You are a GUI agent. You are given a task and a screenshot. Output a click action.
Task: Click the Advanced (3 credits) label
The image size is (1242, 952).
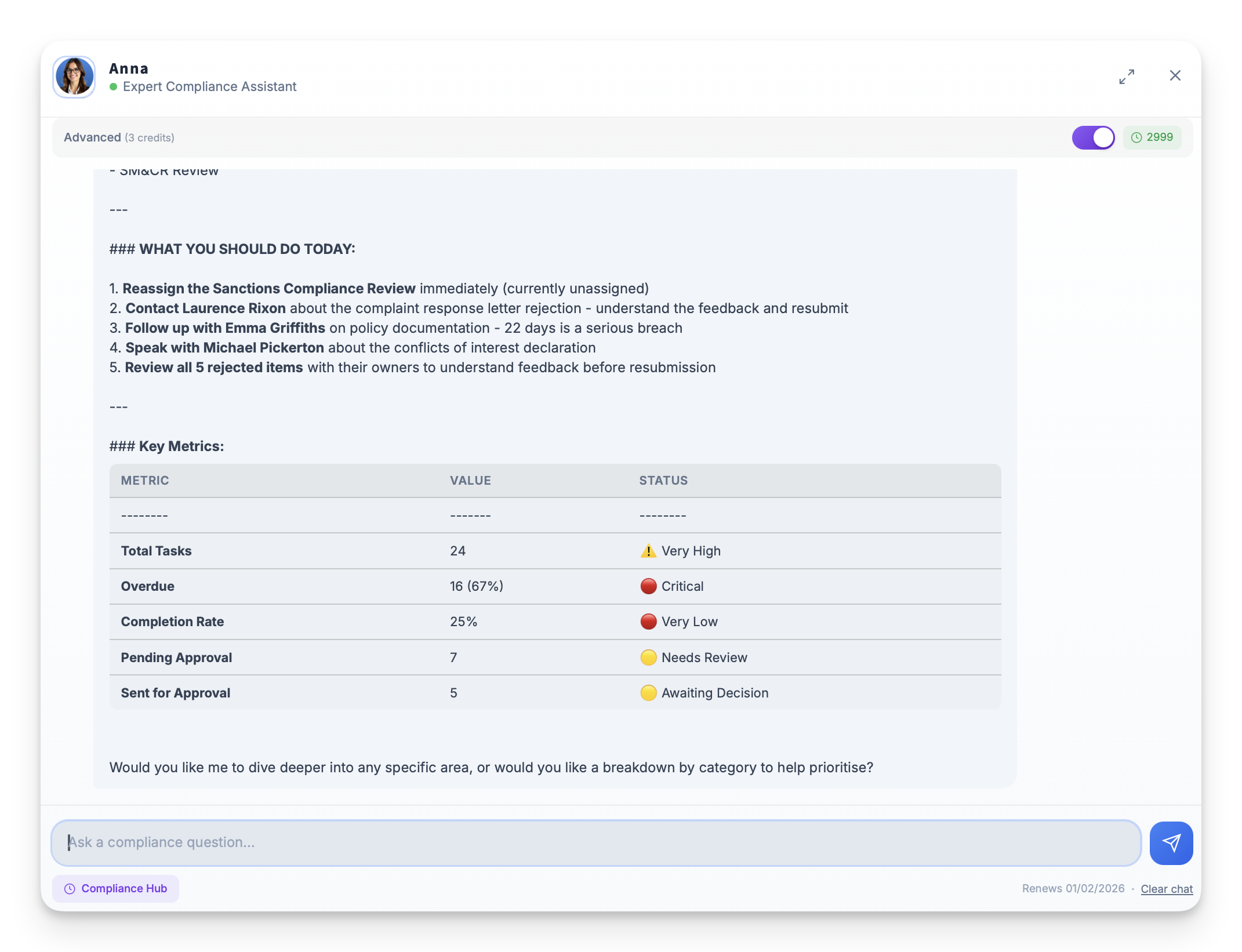(x=119, y=137)
